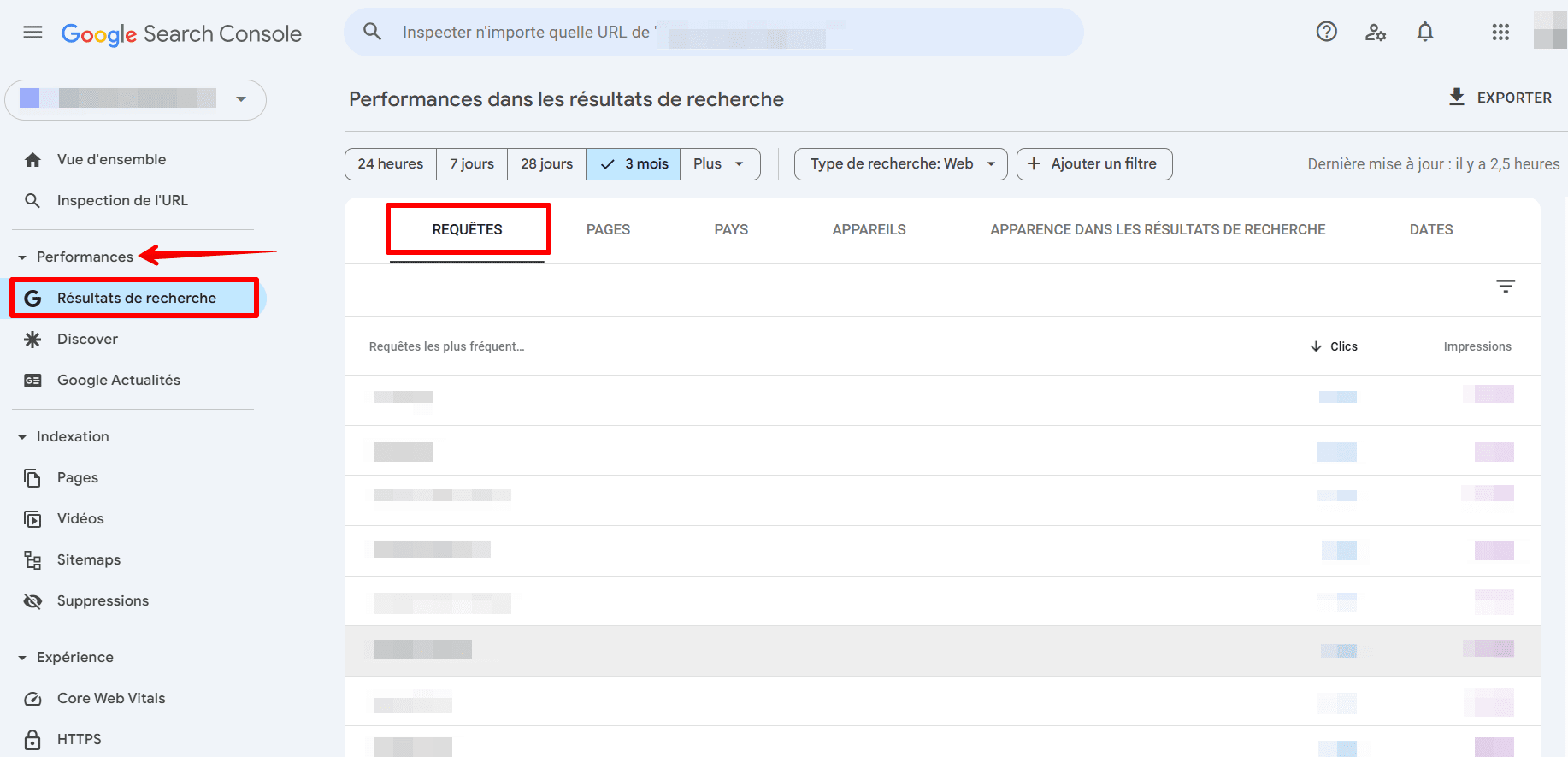
Task: Select the 7 jours date range
Action: point(472,164)
